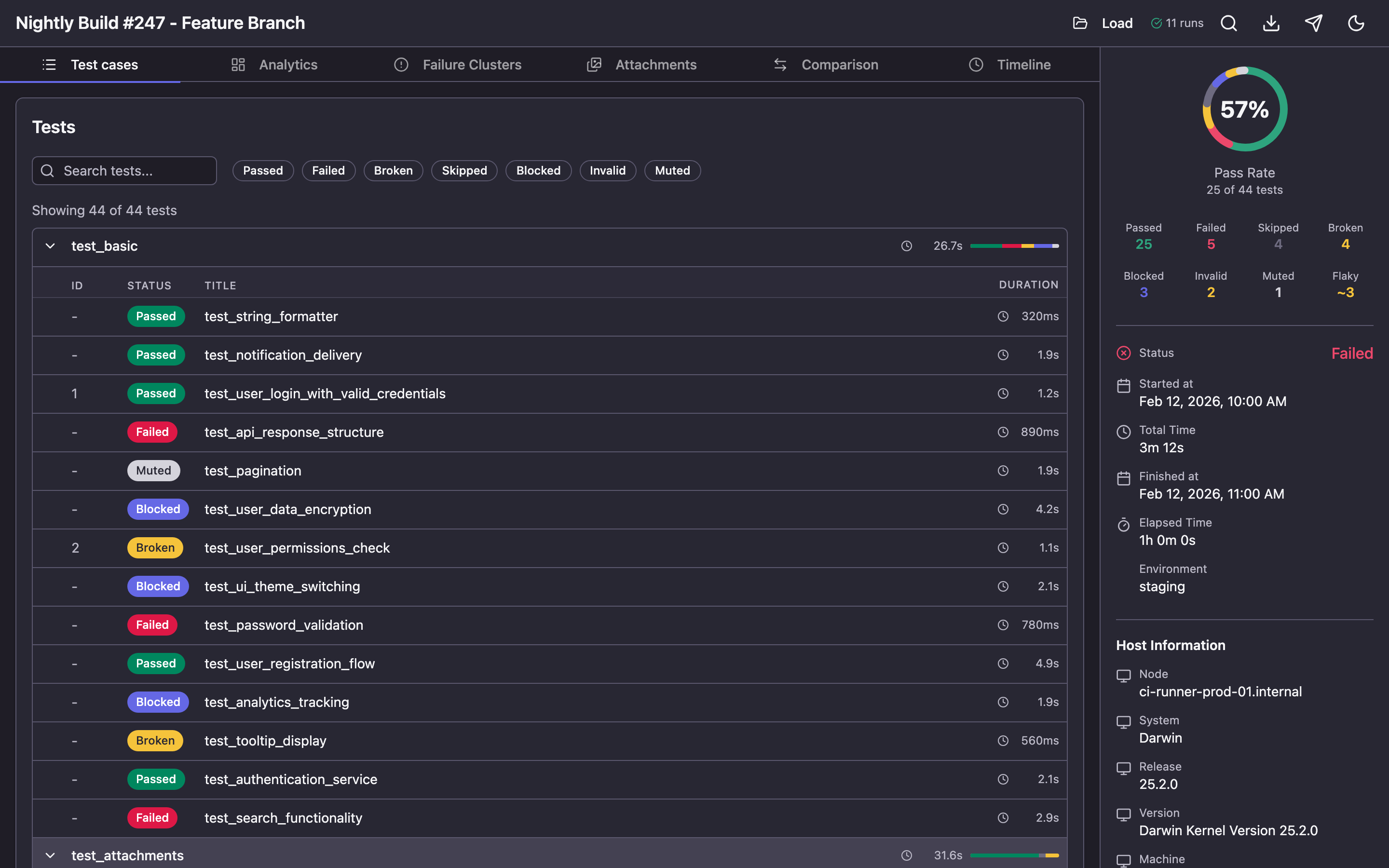Viewport: 1389px width, 868px height.
Task: Click the folder icon next to Load
Action: 1081,23
